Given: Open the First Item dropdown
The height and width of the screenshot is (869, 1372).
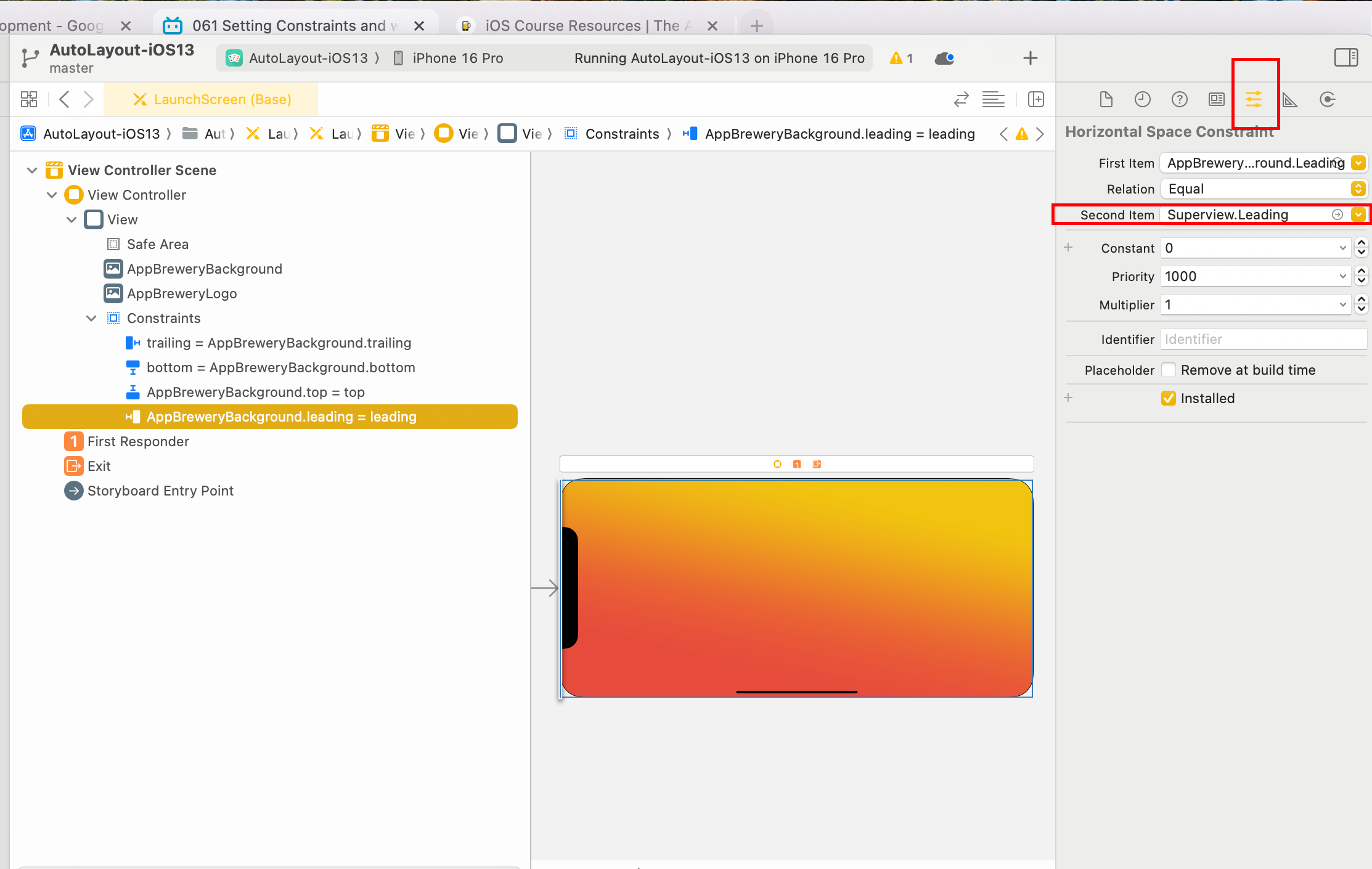Looking at the screenshot, I should click(1358, 163).
